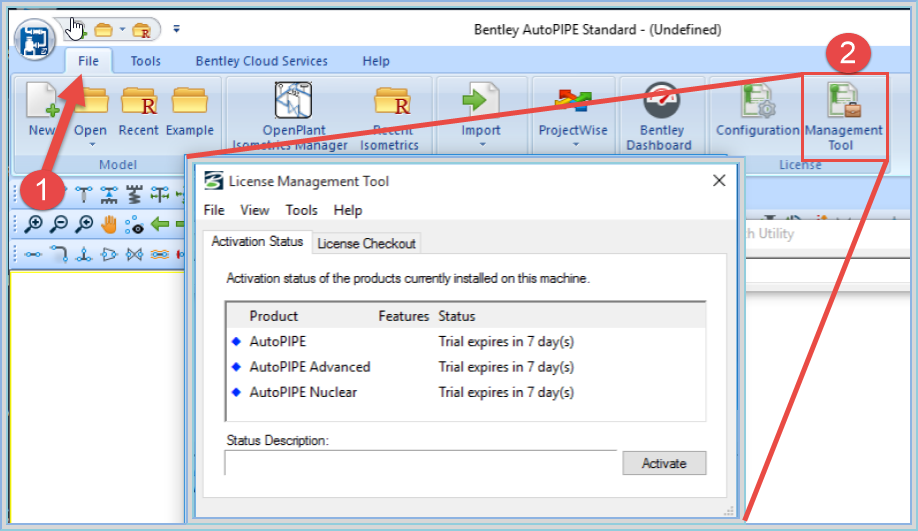Click the zoom out magnifier icon
The height and width of the screenshot is (531, 918).
pyautogui.click(x=59, y=224)
